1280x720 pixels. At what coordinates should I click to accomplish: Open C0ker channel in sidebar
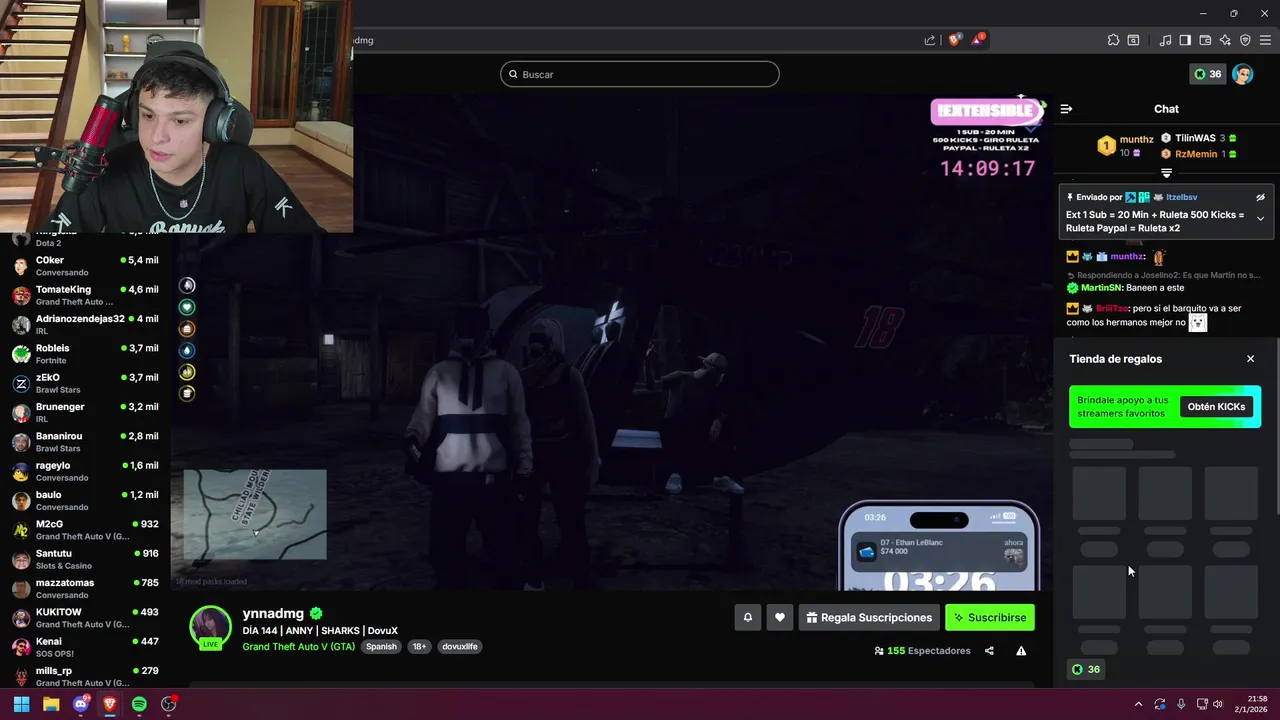point(85,266)
